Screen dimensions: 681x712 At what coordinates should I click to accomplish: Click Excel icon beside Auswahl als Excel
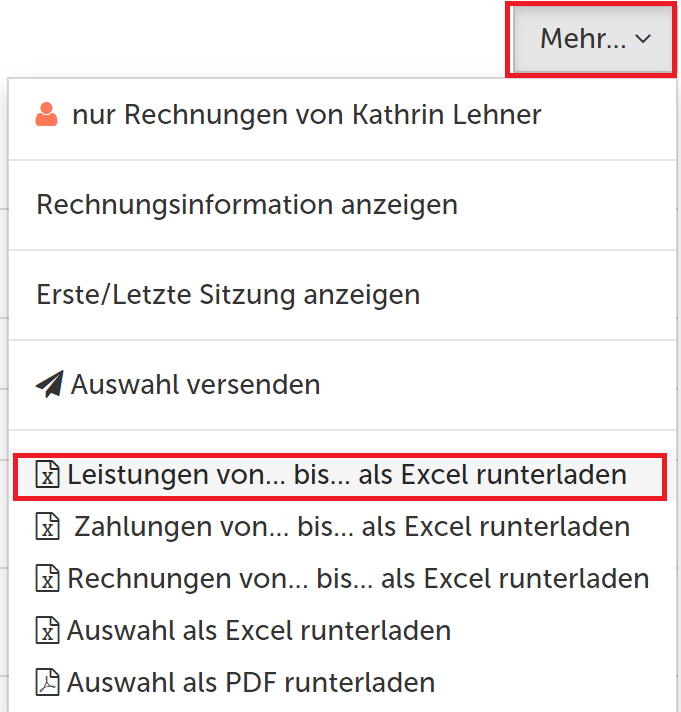click(48, 631)
